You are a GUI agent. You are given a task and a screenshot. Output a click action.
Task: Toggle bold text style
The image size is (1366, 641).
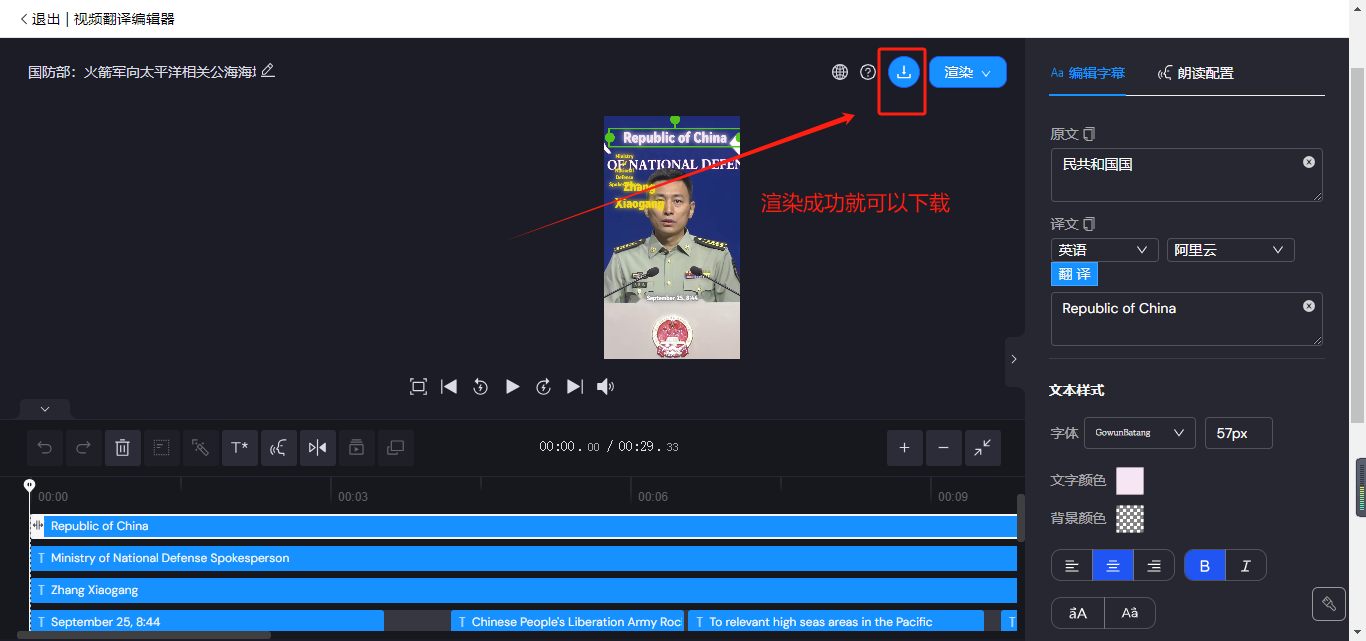(1205, 566)
